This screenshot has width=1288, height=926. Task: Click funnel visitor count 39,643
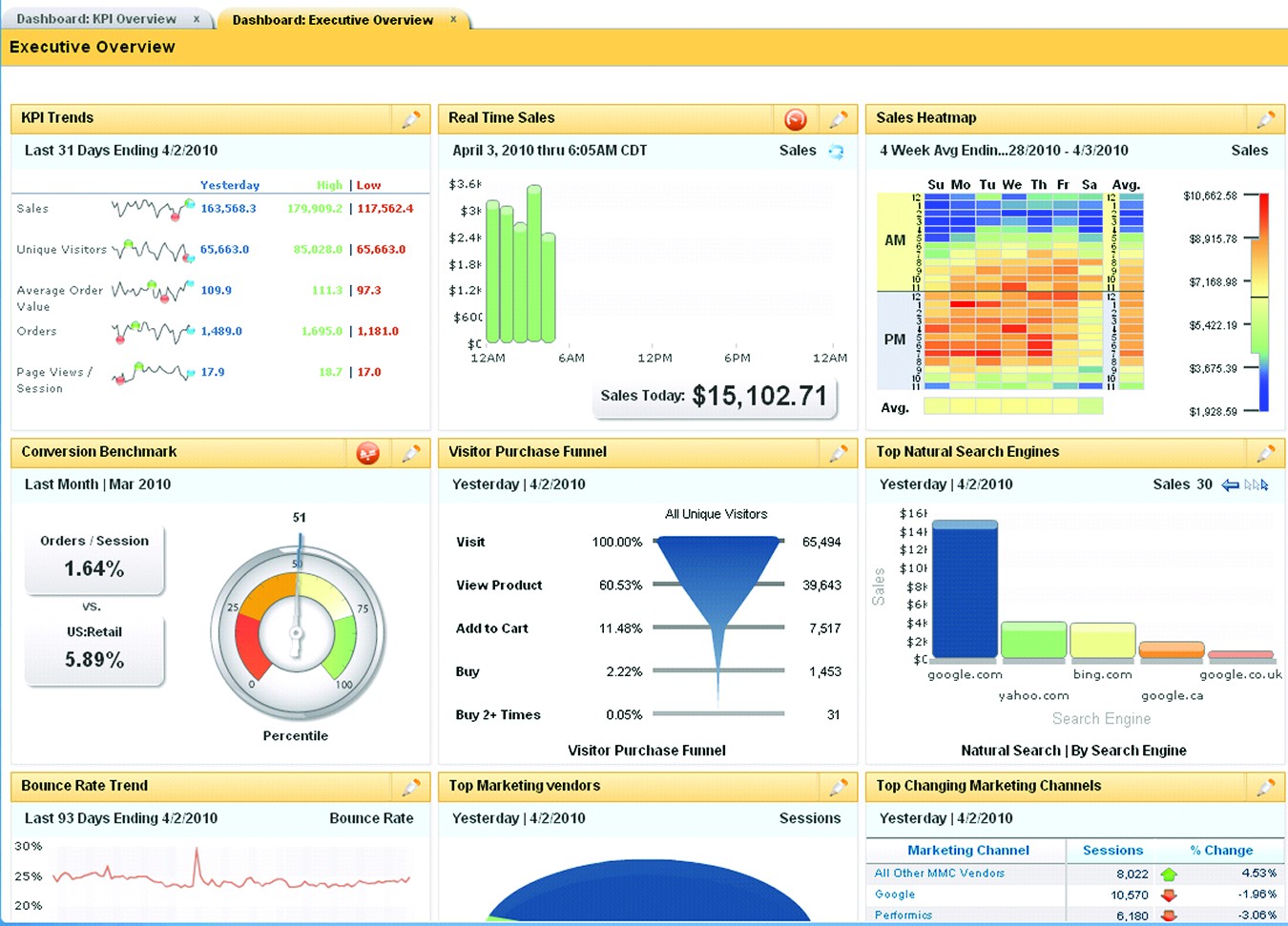pyautogui.click(x=821, y=586)
